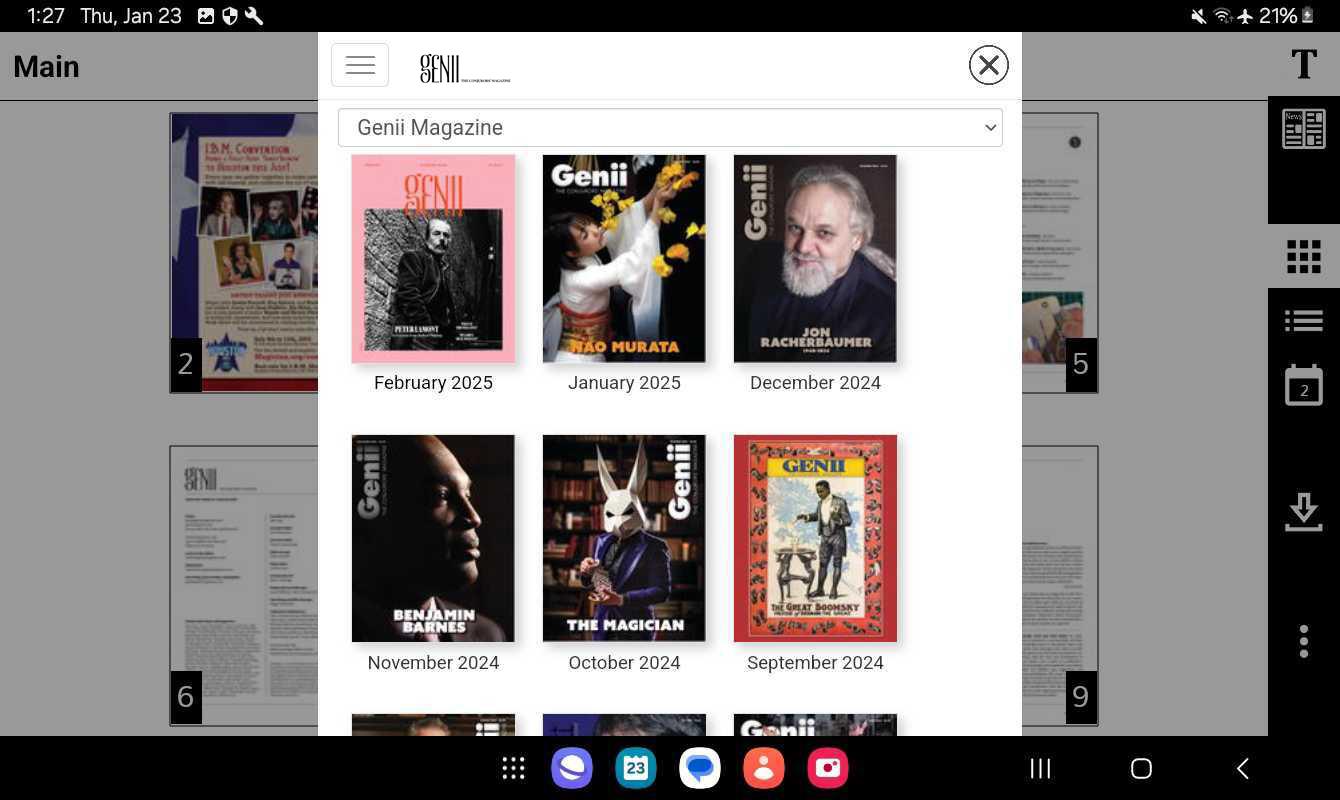The width and height of the screenshot is (1340, 800).
Task: Click the Genii logo in the dialog header
Action: click(465, 68)
